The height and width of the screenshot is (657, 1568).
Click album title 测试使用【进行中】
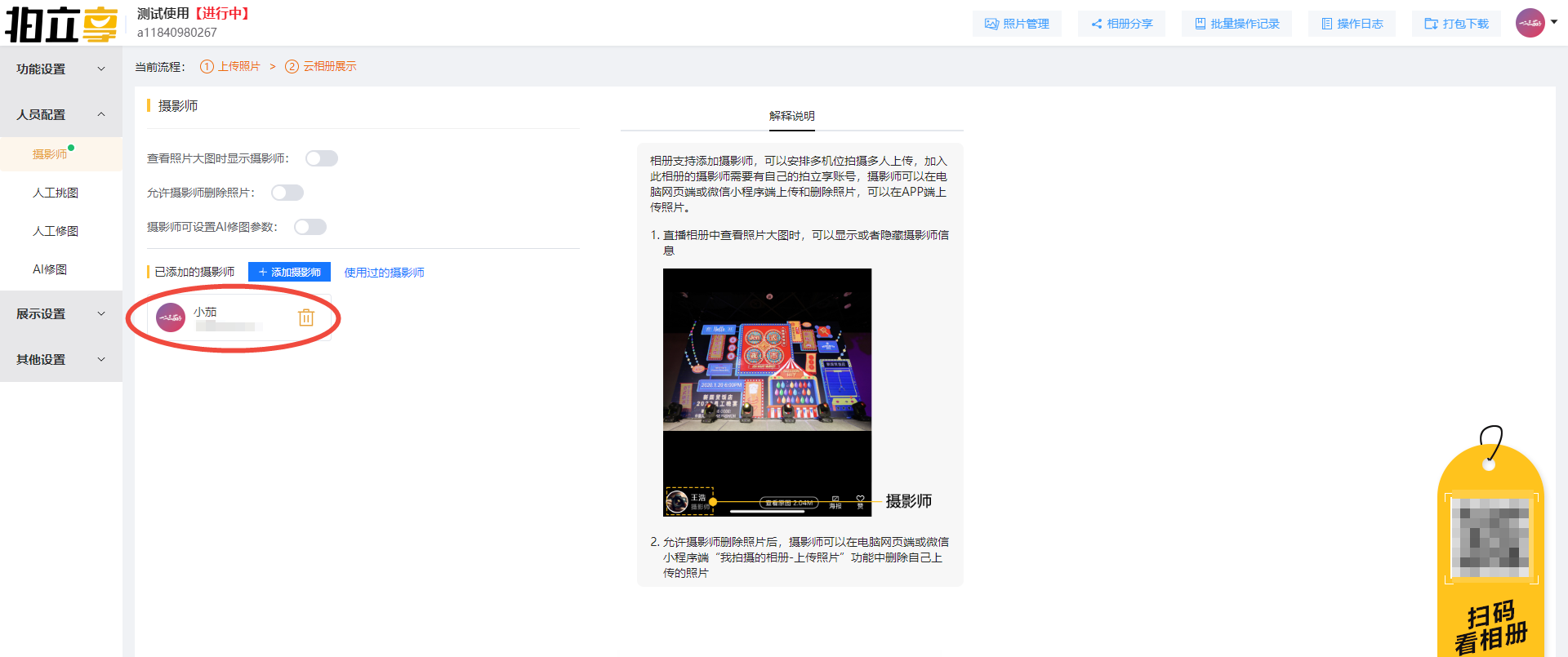194,14
